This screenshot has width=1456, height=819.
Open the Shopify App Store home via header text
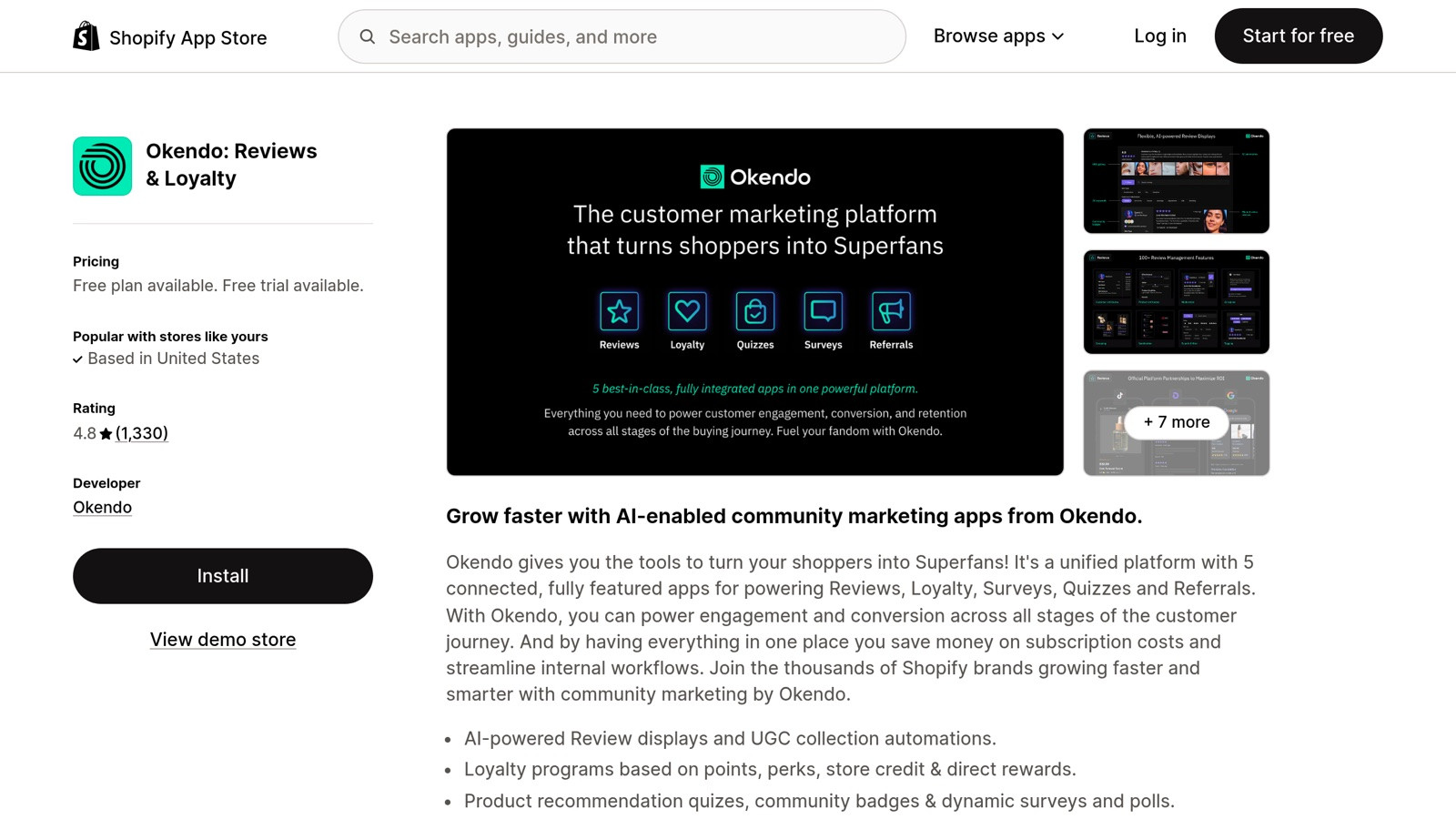click(187, 37)
